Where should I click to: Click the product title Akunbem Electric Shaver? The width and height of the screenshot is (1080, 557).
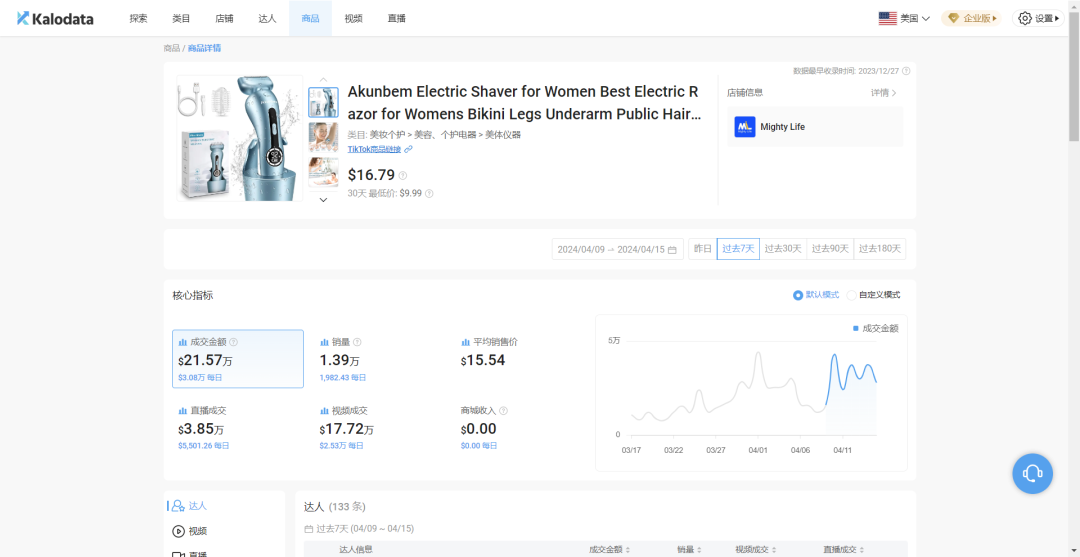(523, 103)
